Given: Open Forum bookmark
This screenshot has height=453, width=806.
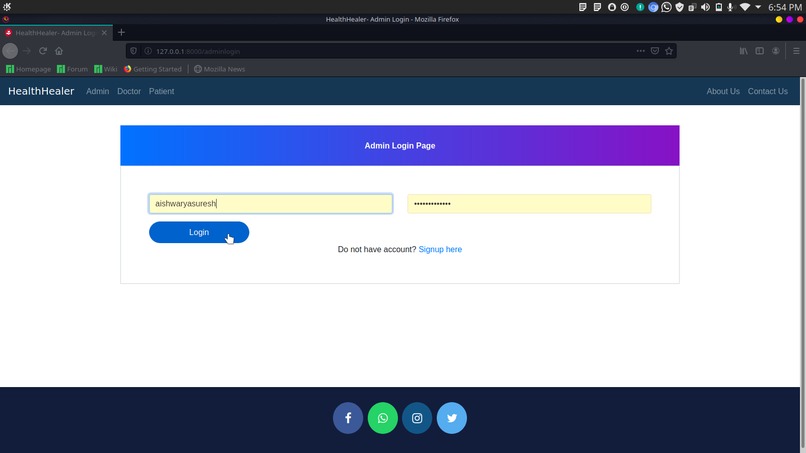Looking at the screenshot, I should [72, 69].
